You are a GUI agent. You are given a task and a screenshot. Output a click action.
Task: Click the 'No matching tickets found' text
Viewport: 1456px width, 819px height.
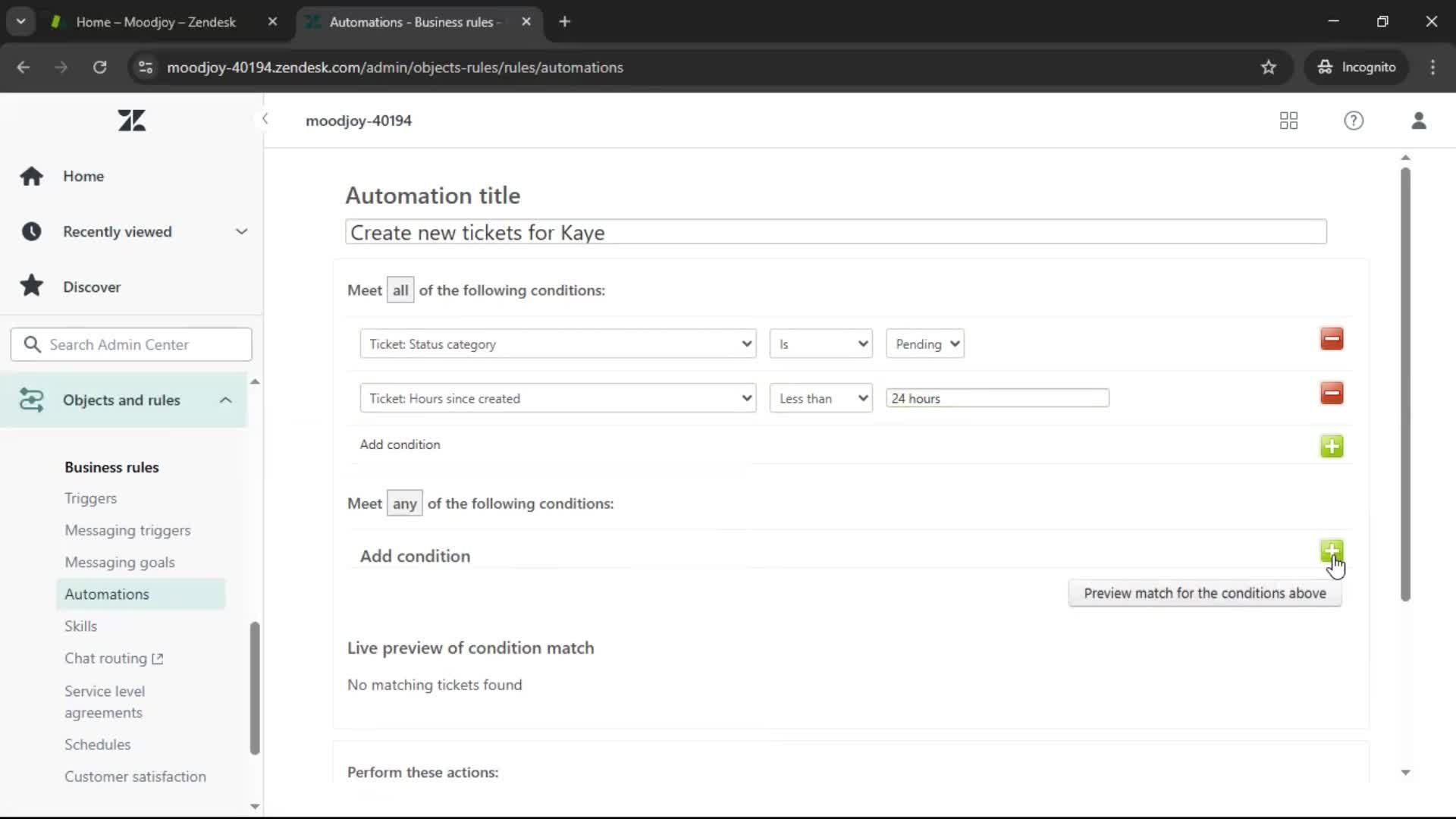tap(435, 685)
